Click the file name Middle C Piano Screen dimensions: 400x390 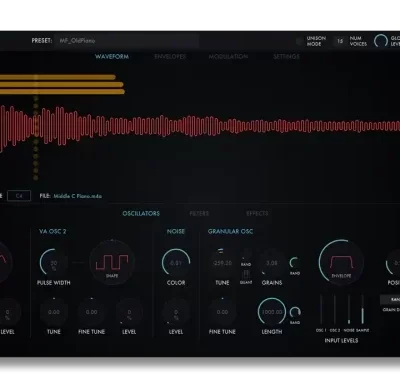click(78, 196)
